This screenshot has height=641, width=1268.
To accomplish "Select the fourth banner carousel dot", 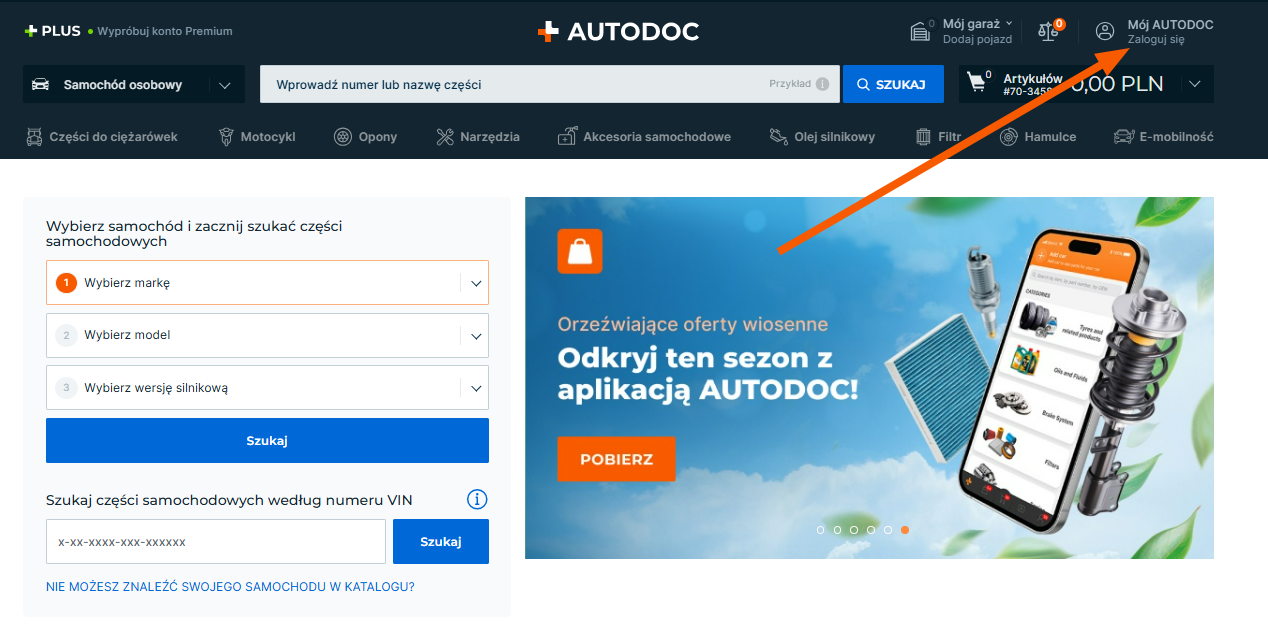I will (871, 530).
